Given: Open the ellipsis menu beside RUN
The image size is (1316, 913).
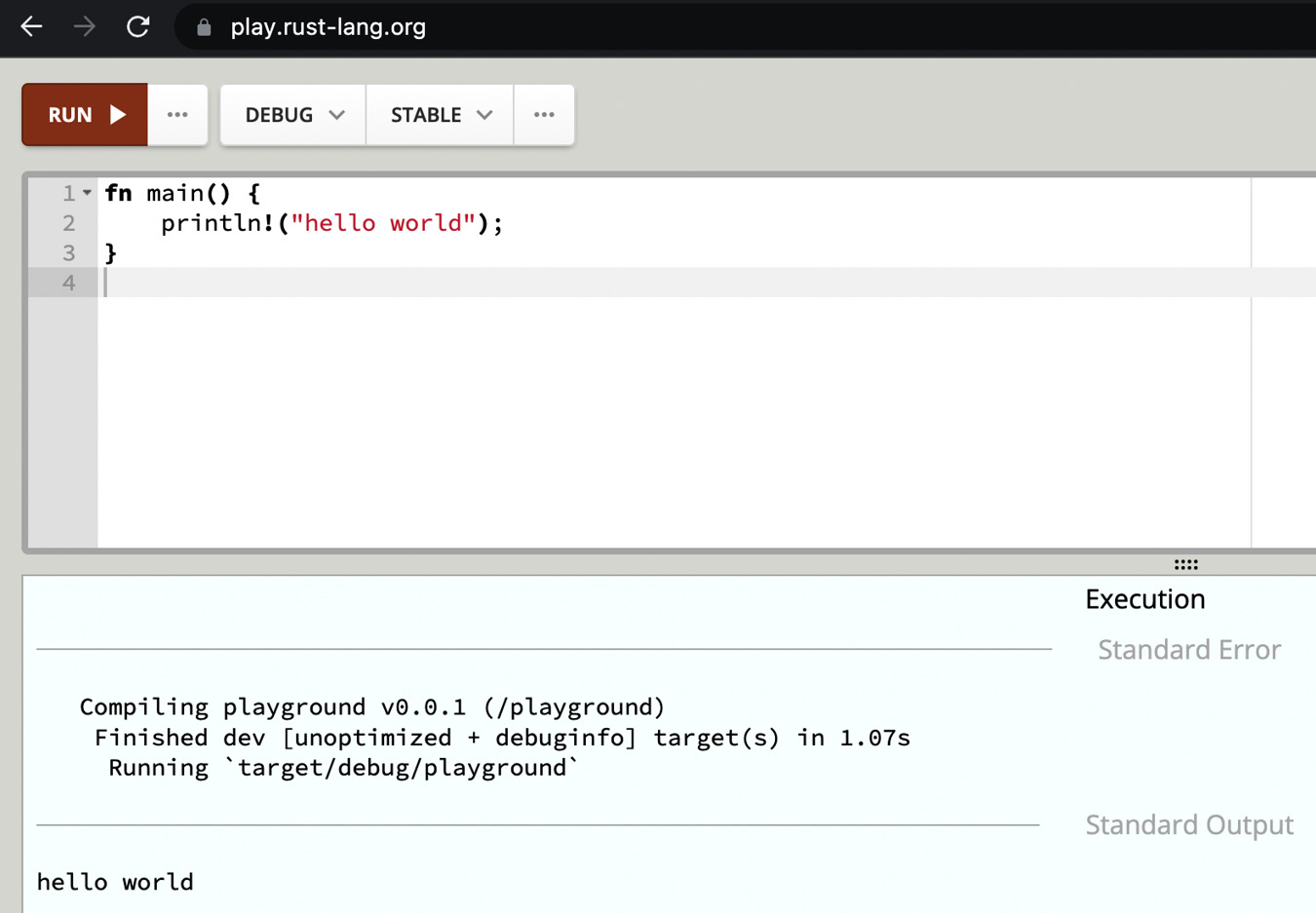Looking at the screenshot, I should pos(177,115).
